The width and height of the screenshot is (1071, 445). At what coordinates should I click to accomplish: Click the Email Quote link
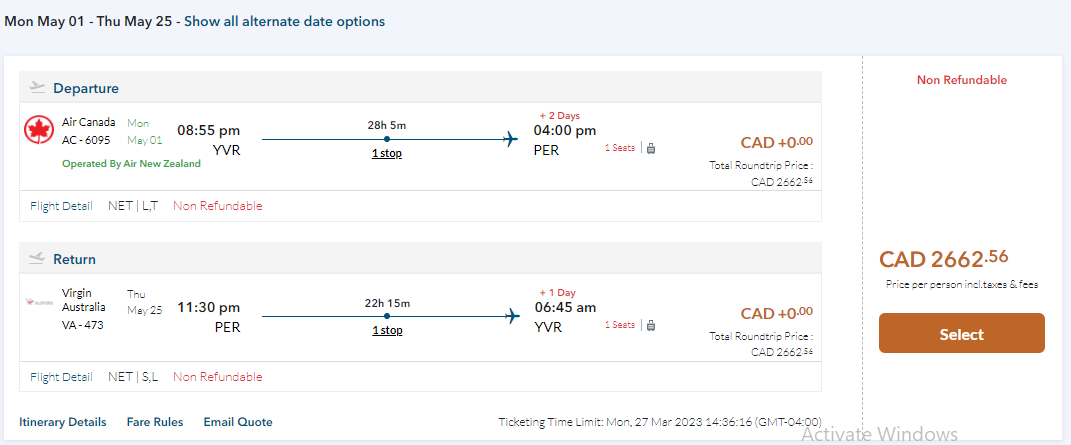pos(238,422)
